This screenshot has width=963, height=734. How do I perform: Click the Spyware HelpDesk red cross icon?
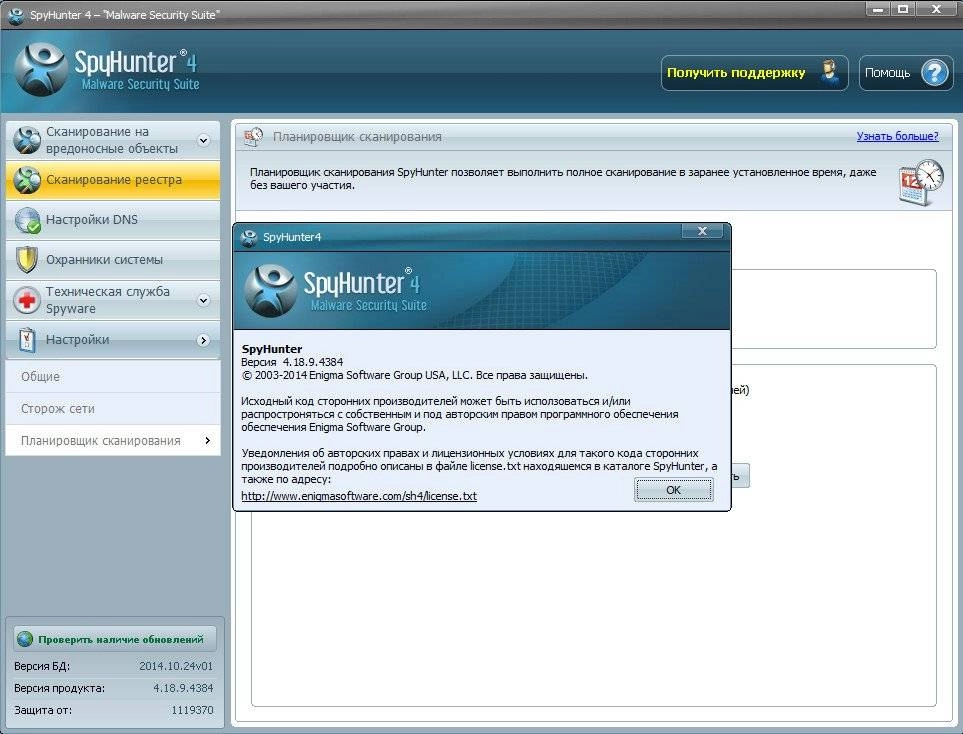[26, 300]
